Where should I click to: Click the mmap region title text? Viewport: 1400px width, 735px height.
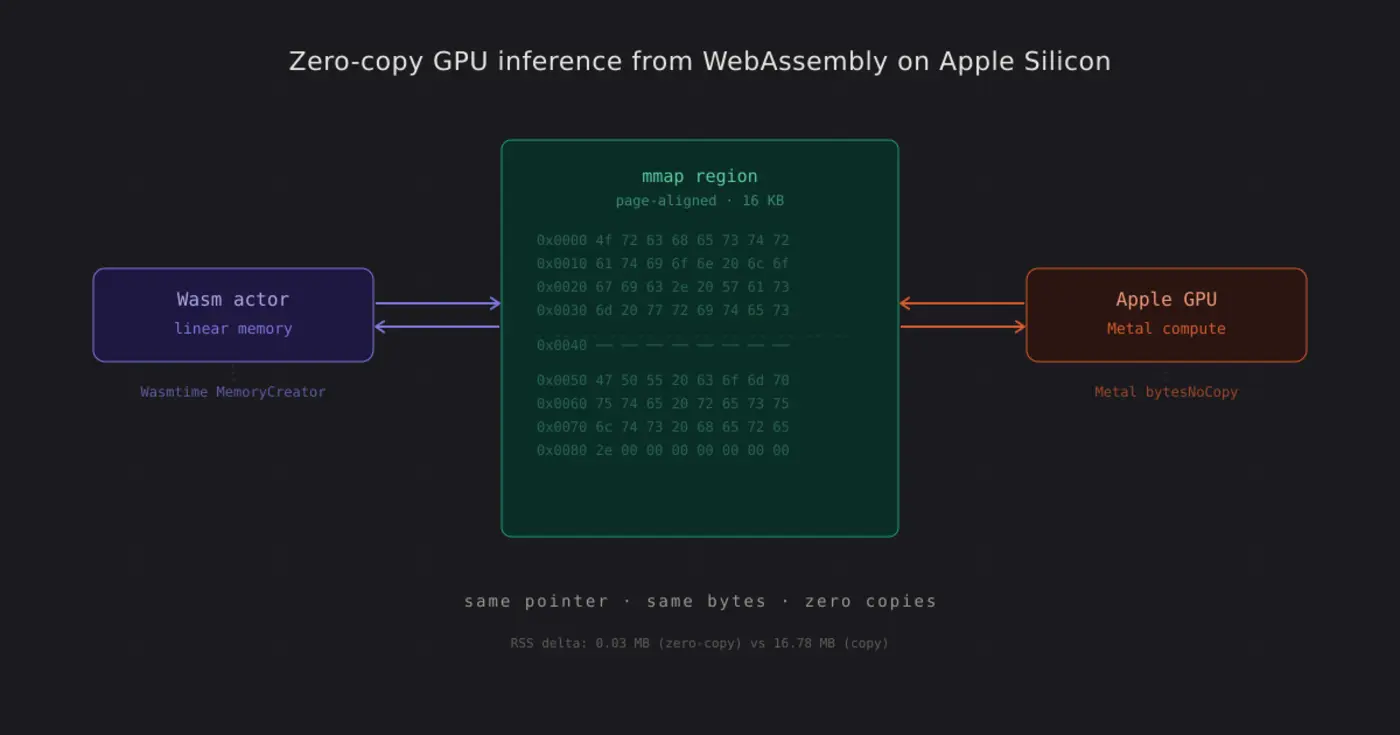(700, 176)
